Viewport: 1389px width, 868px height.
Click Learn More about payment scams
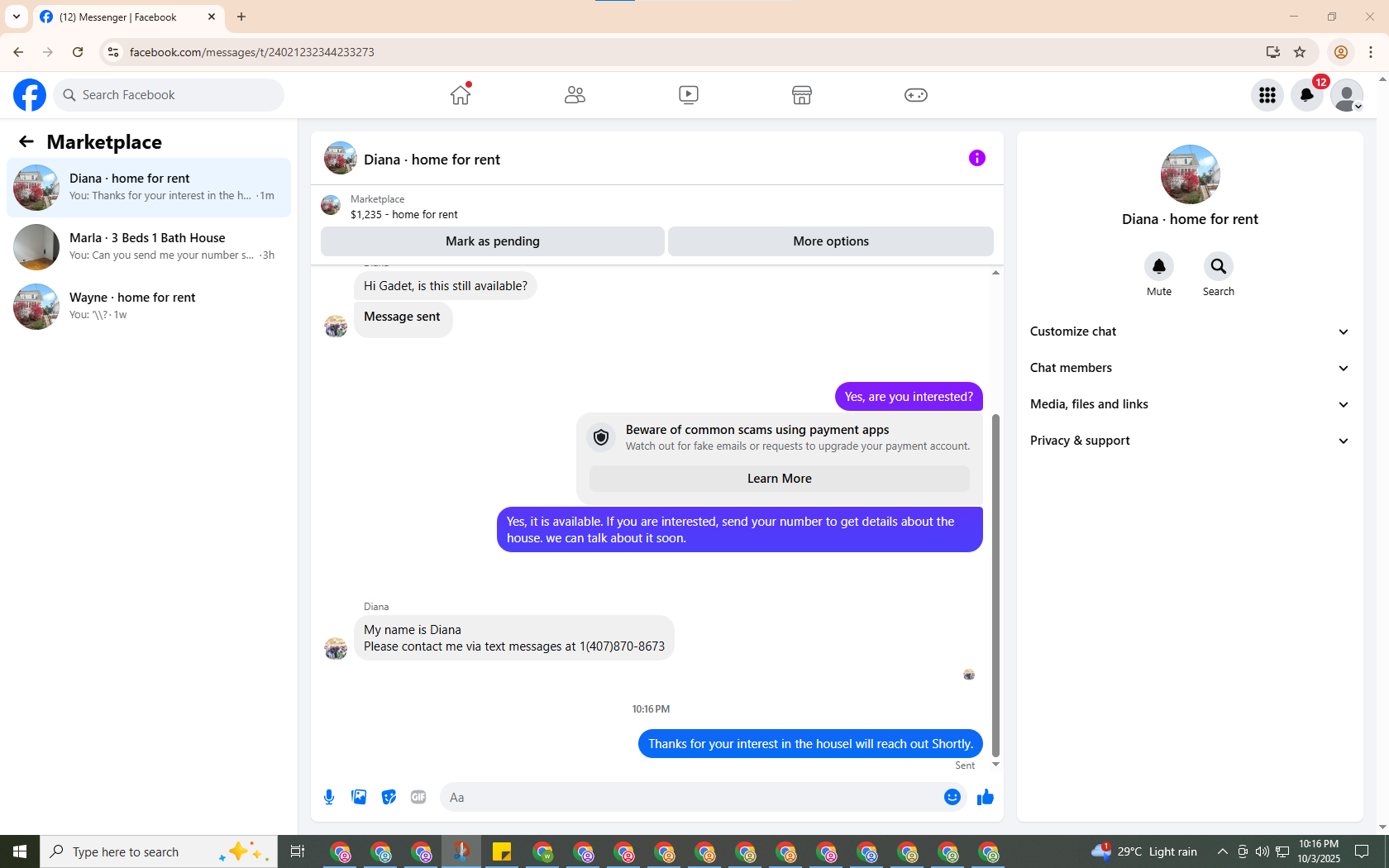click(x=780, y=479)
